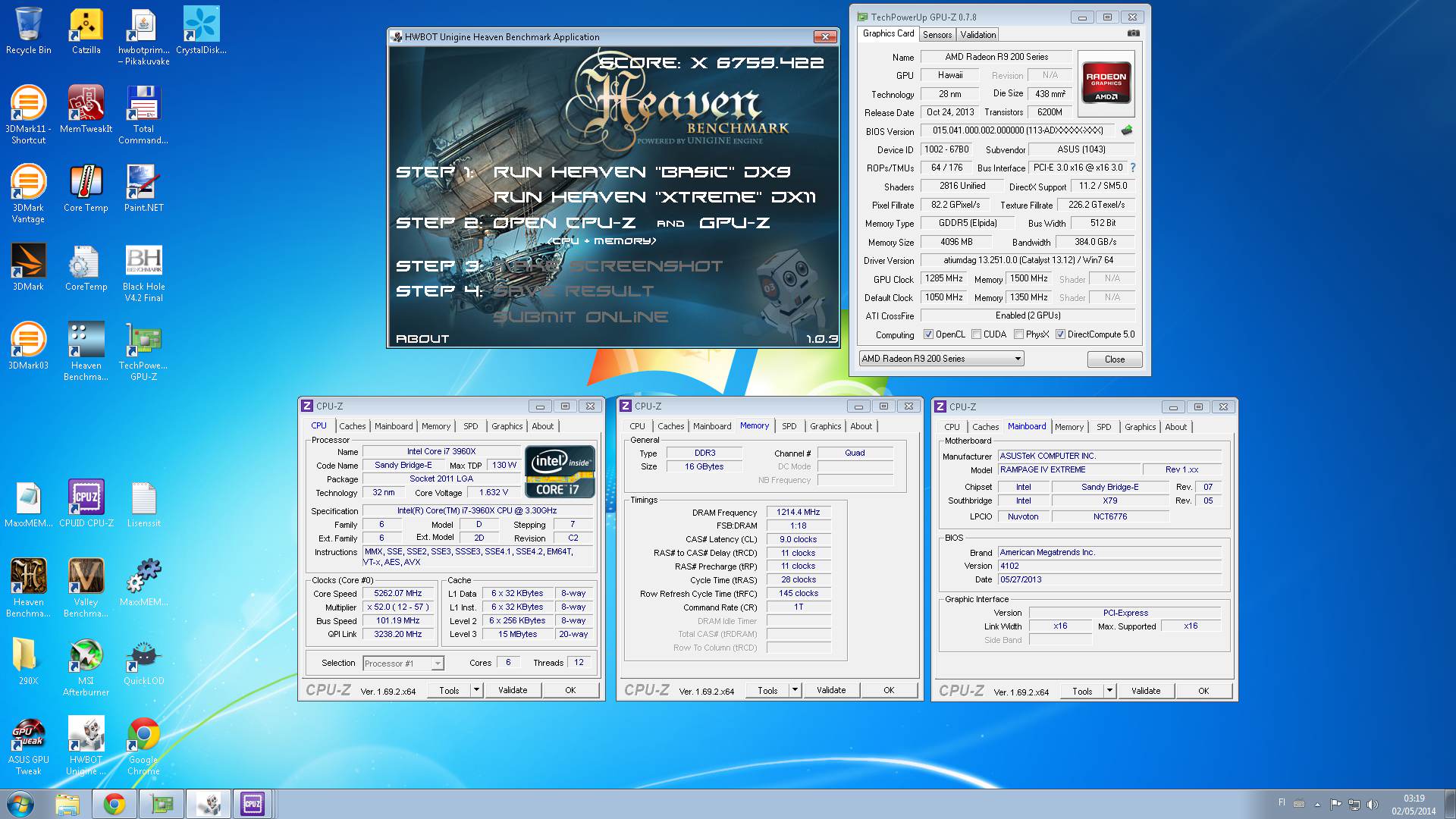The width and height of the screenshot is (1456, 819).
Task: Toggle CUDA checkbox in GPU-Z
Action: [x=977, y=334]
